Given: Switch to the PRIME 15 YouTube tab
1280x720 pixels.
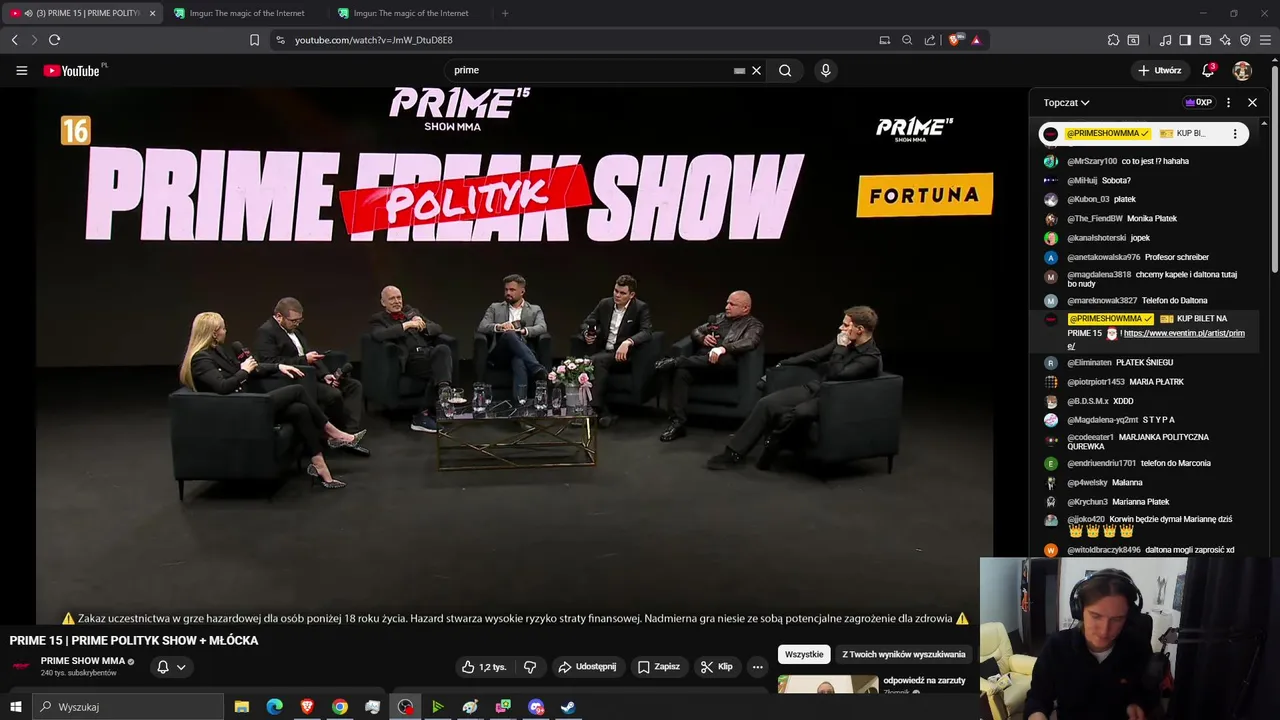Looking at the screenshot, I should pos(81,13).
